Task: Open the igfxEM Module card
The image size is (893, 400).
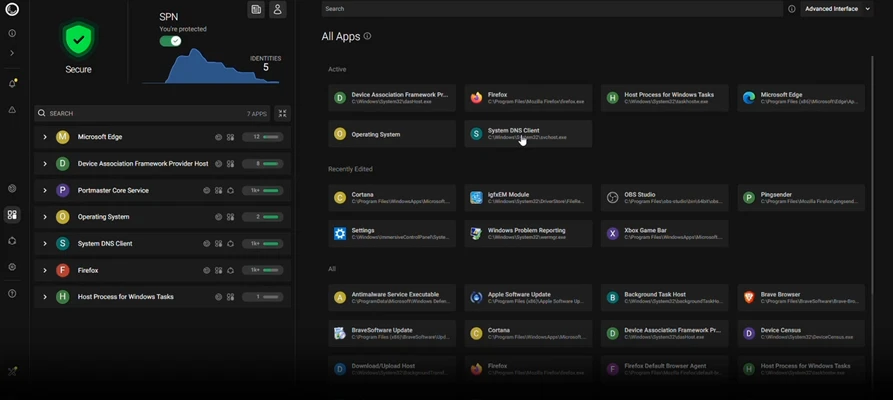Action: point(528,198)
